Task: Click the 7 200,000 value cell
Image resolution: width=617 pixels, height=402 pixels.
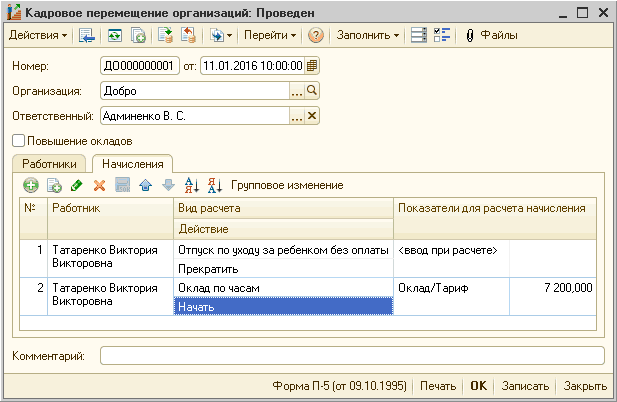Action: coord(553,296)
